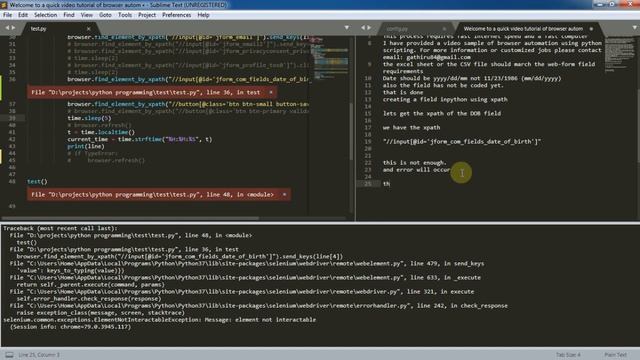The height and width of the screenshot is (360, 640).
Task: Open the View menu
Action: coord(87,15)
